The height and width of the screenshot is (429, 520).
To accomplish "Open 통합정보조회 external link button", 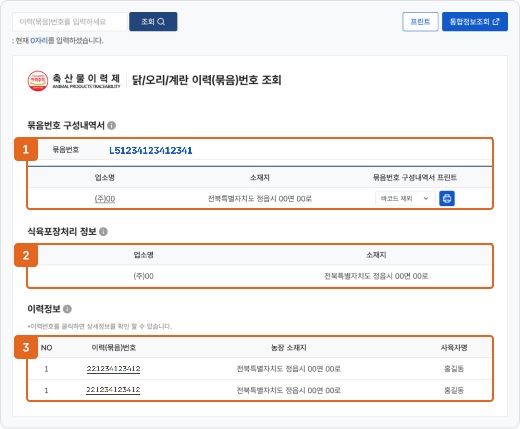I will [475, 22].
